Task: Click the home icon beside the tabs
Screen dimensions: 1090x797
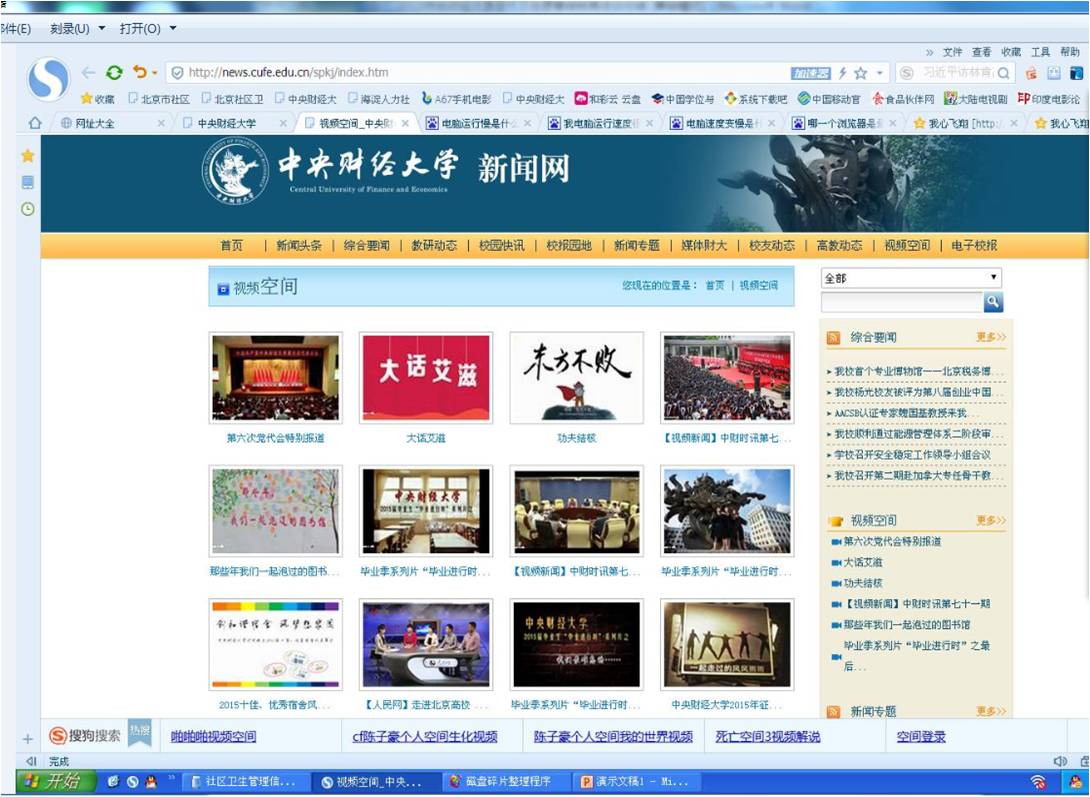Action: coord(35,123)
